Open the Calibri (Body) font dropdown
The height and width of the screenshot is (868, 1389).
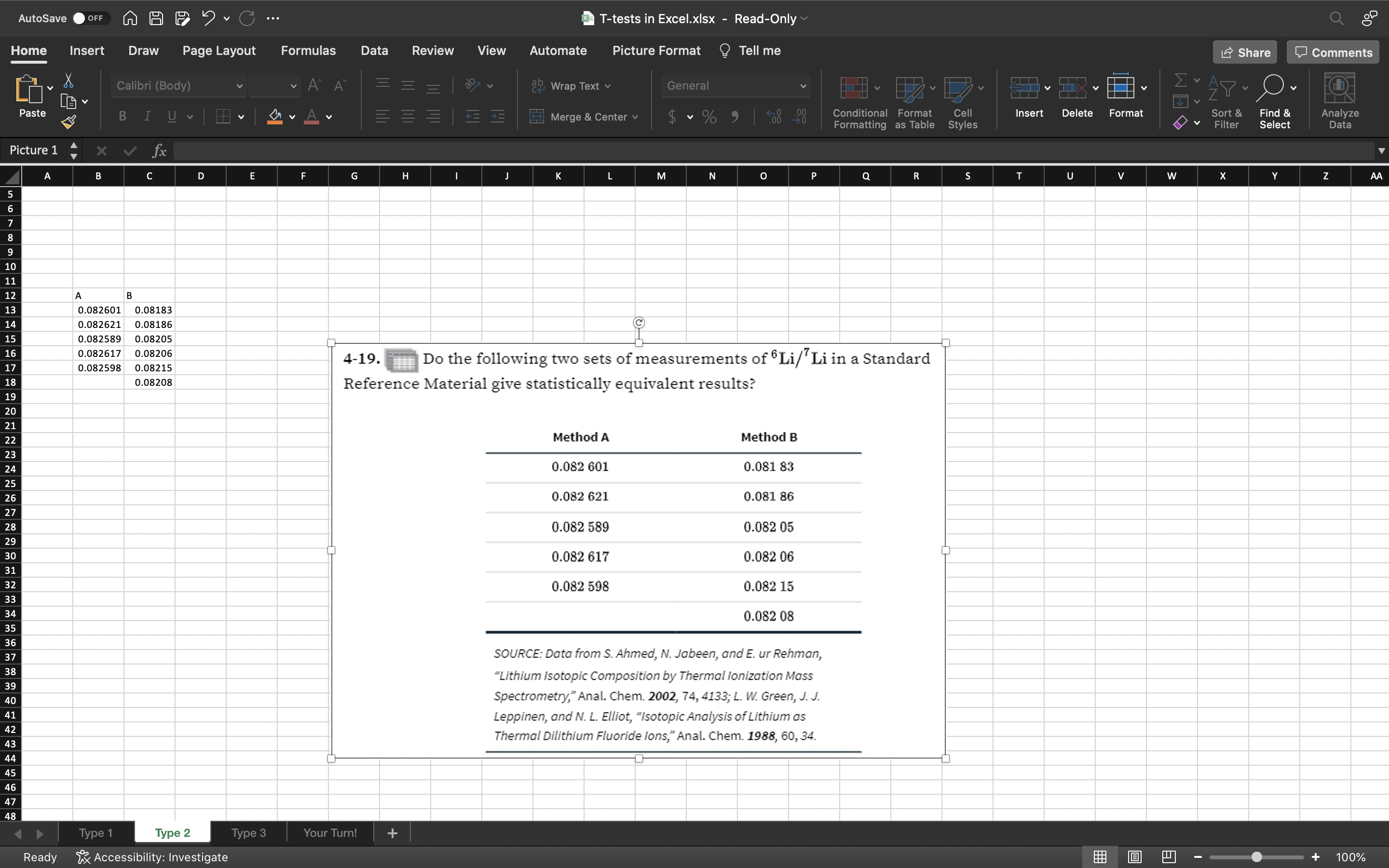tap(239, 86)
